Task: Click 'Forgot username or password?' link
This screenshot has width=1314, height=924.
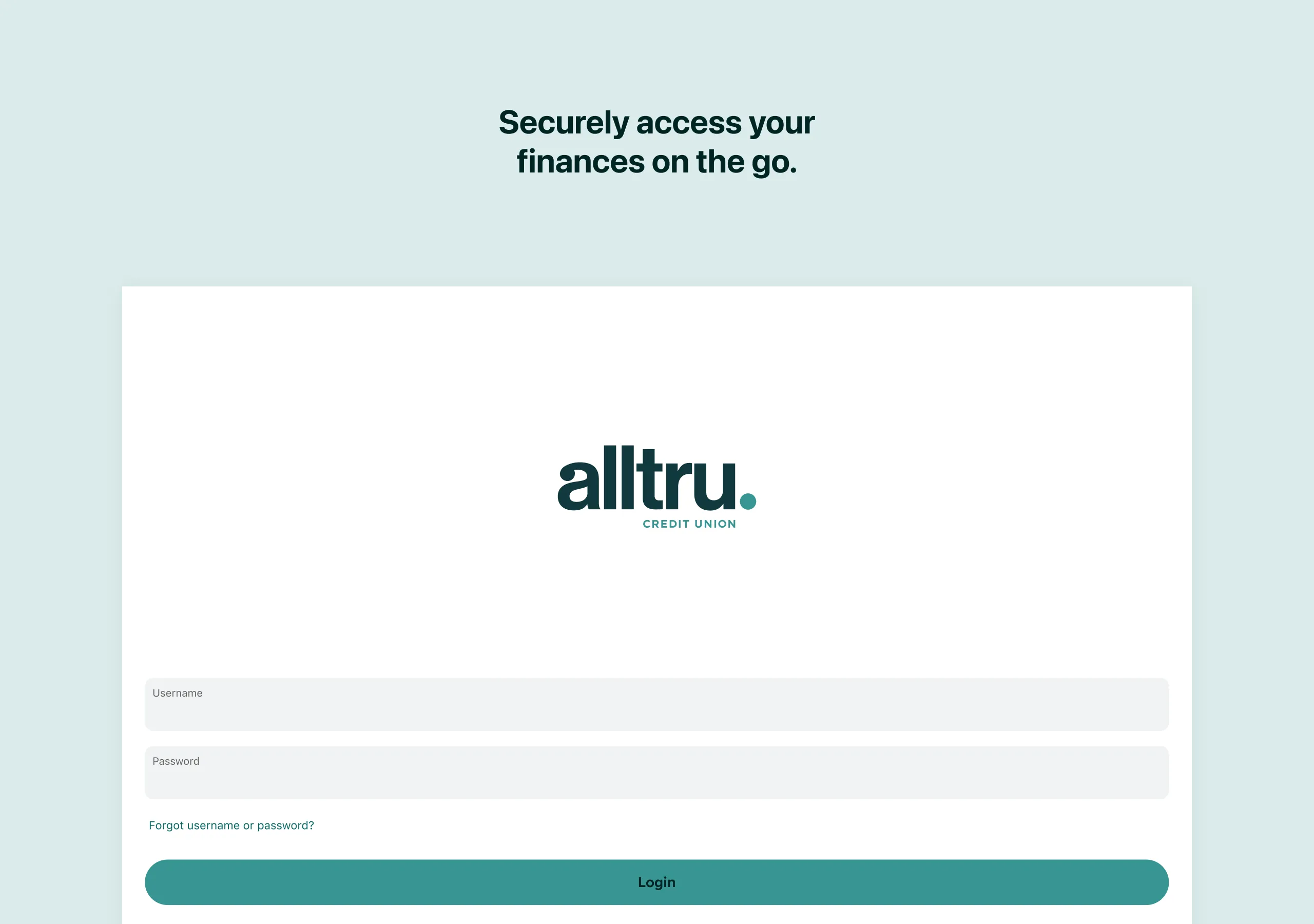Action: 232,825
